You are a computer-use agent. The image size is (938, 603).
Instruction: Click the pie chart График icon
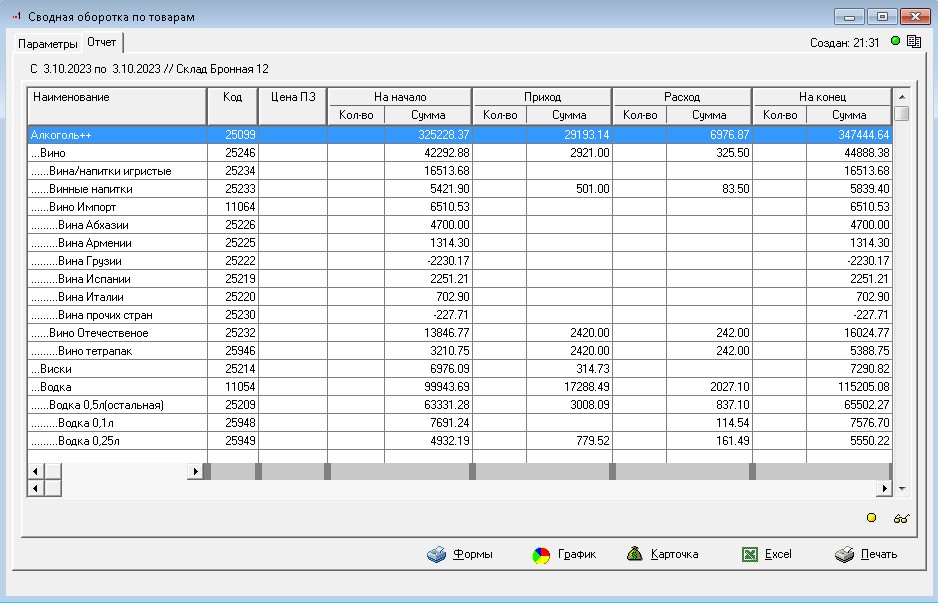click(541, 555)
